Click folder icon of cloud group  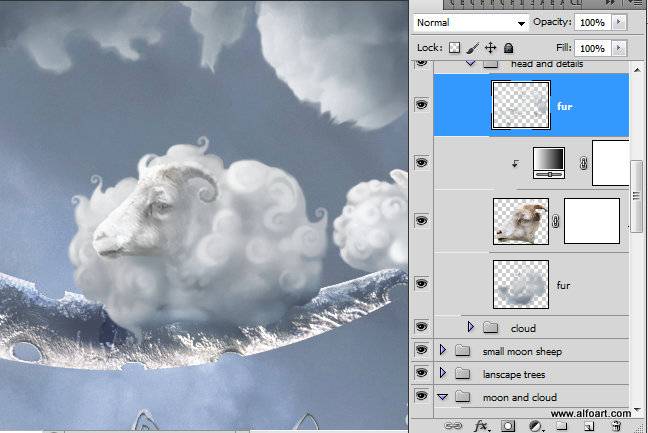[x=491, y=328]
